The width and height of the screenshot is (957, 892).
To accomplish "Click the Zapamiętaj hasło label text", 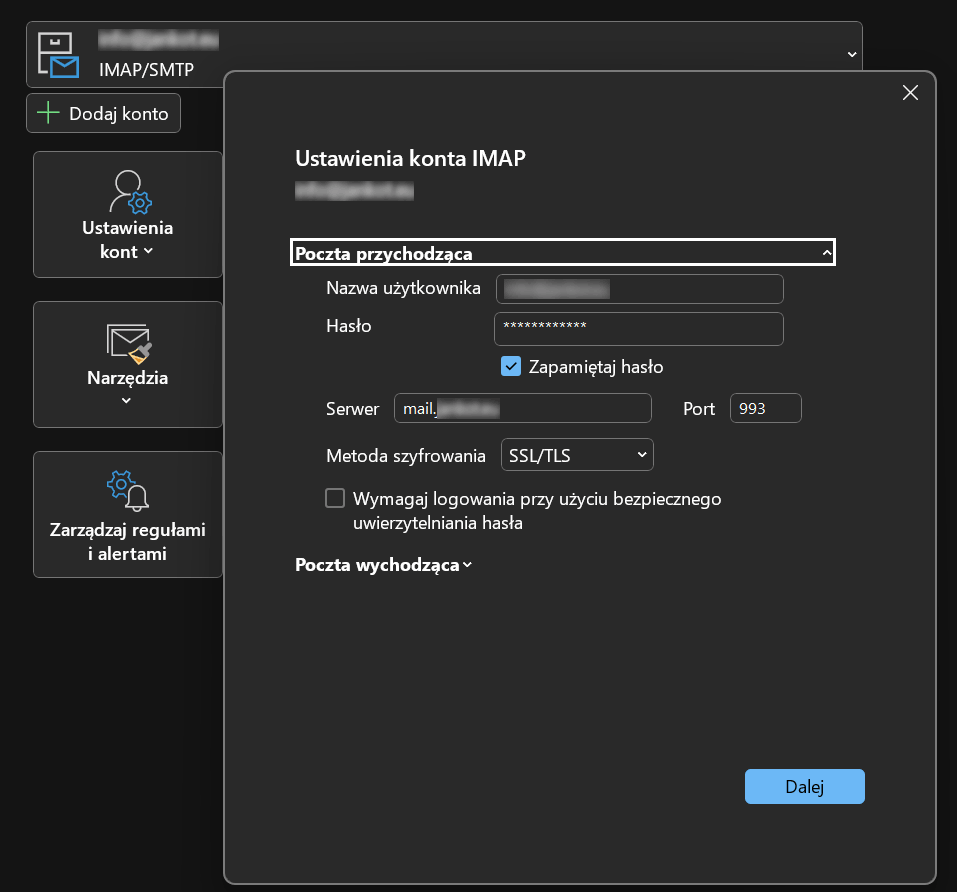I will 596,367.
